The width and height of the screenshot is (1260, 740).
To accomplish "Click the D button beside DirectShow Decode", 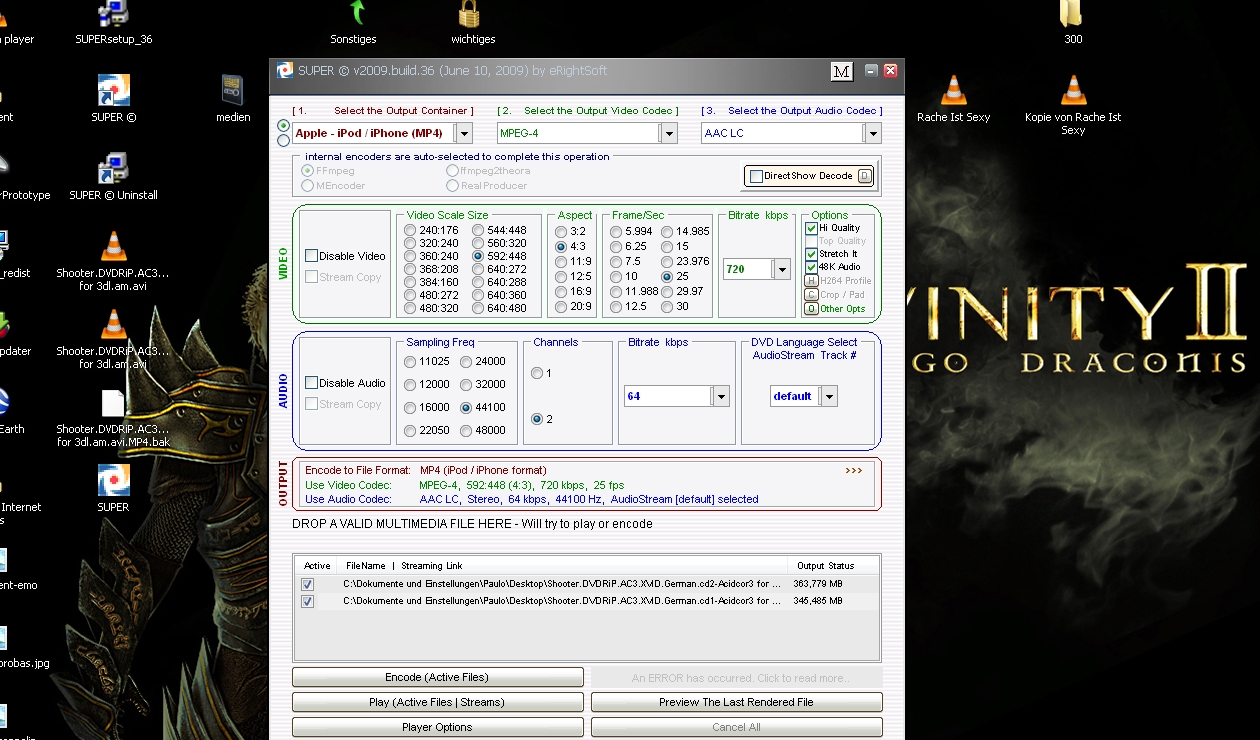I will (x=865, y=176).
